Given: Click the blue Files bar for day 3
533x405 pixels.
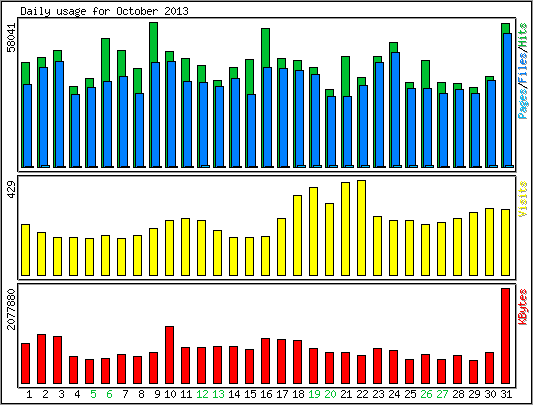Looking at the screenshot, I should point(60,114).
